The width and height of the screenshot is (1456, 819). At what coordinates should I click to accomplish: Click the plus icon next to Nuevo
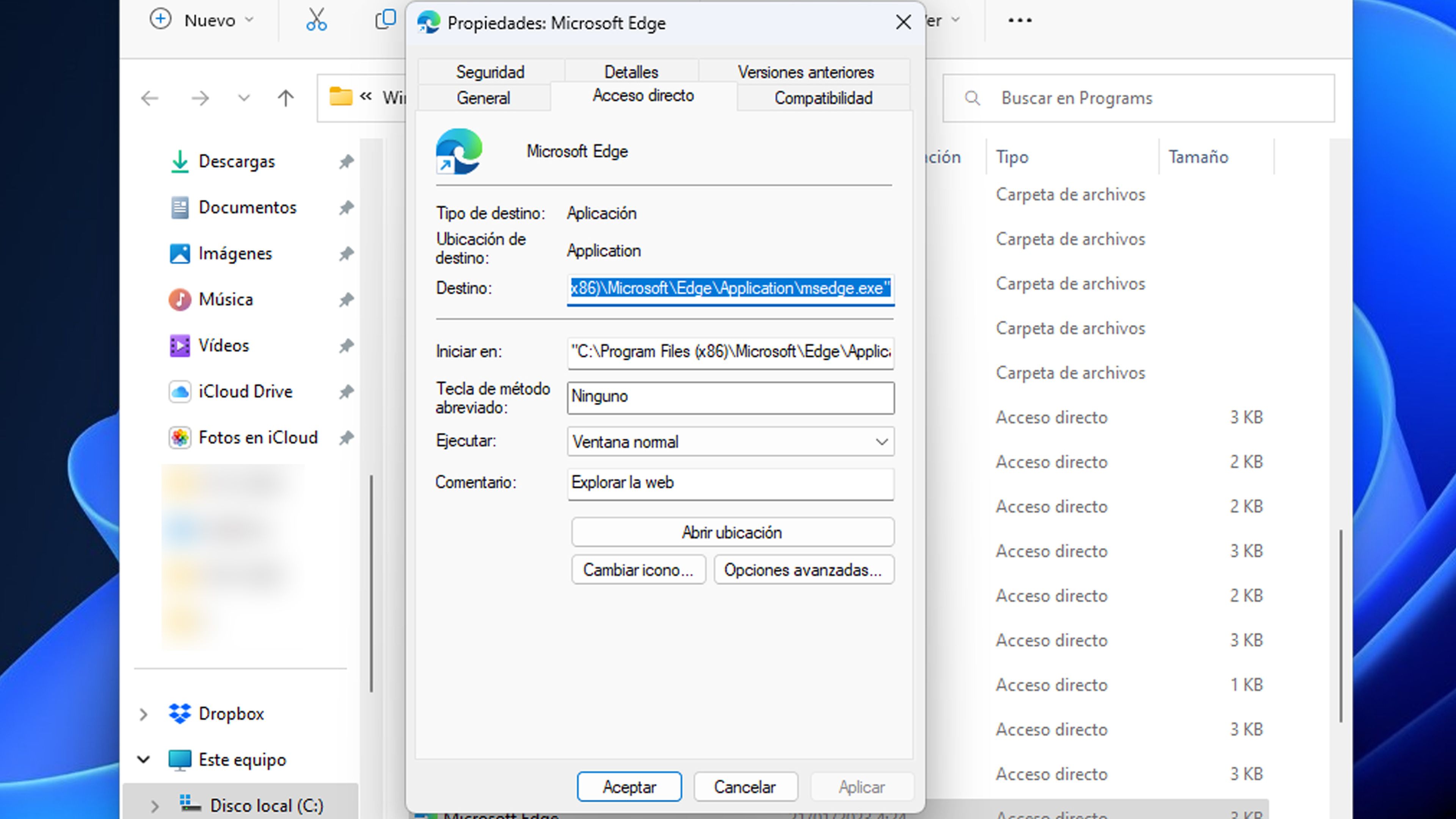(x=160, y=19)
